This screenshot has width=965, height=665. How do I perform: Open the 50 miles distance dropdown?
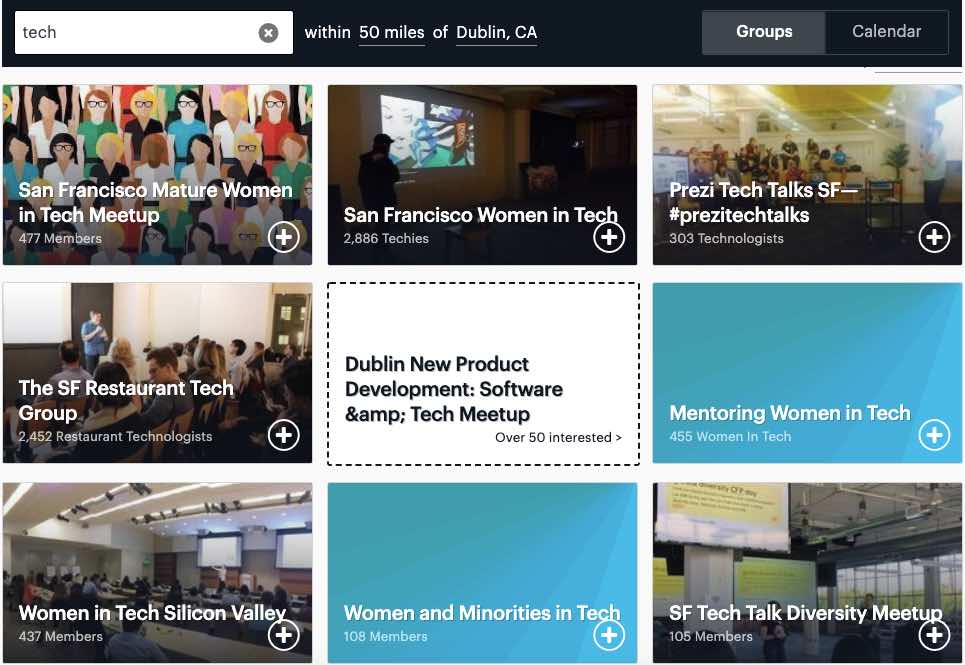[391, 33]
